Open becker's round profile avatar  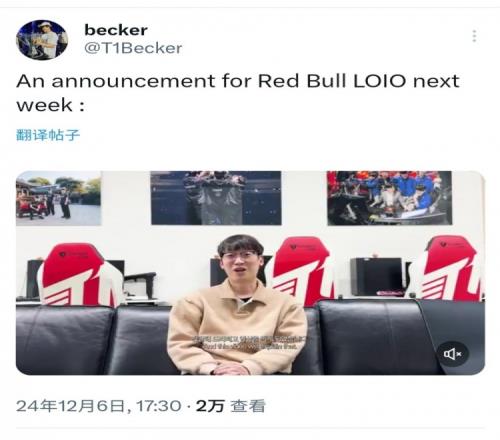[x=42, y=40]
